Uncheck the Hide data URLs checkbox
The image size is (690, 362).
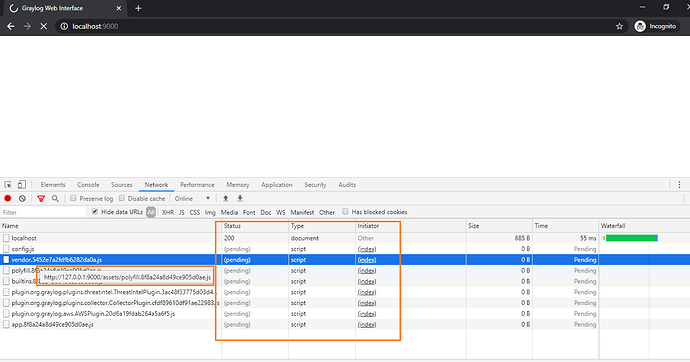pyautogui.click(x=95, y=212)
